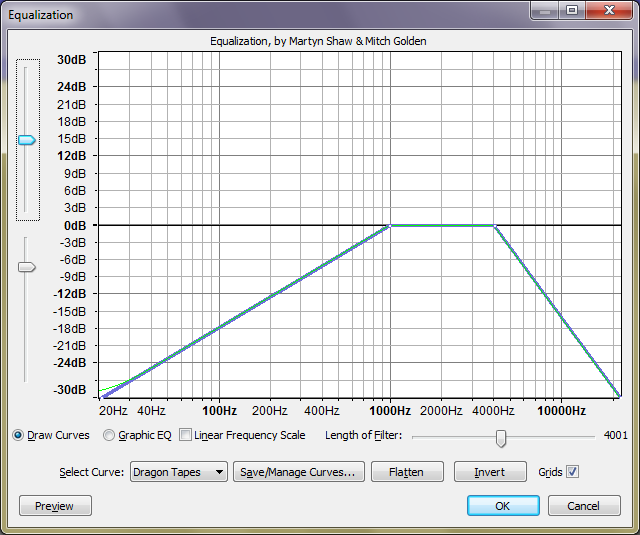Confirm with the OK button
640x535 pixels.
[x=503, y=506]
